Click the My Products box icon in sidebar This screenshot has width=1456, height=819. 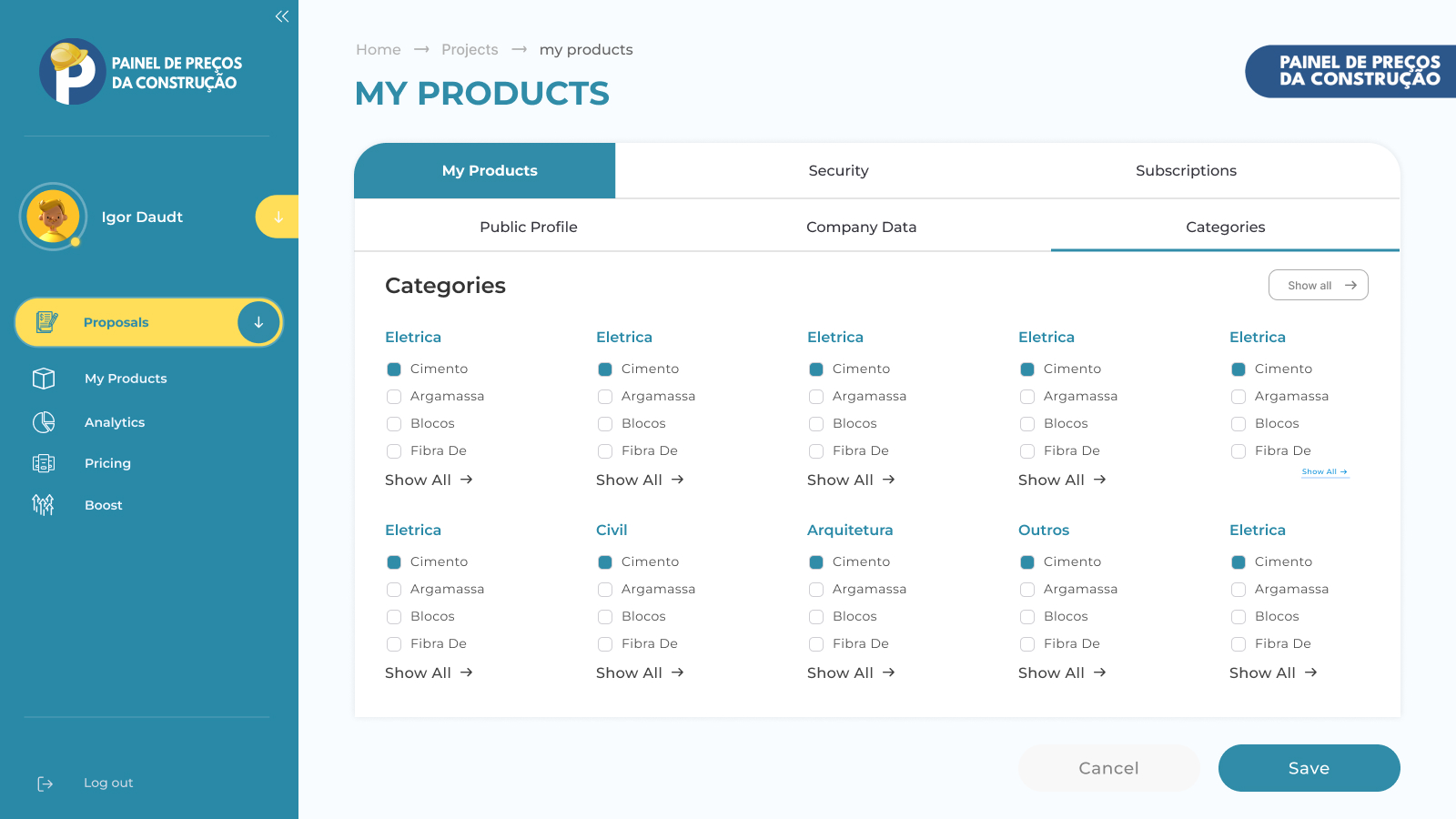tap(44, 379)
